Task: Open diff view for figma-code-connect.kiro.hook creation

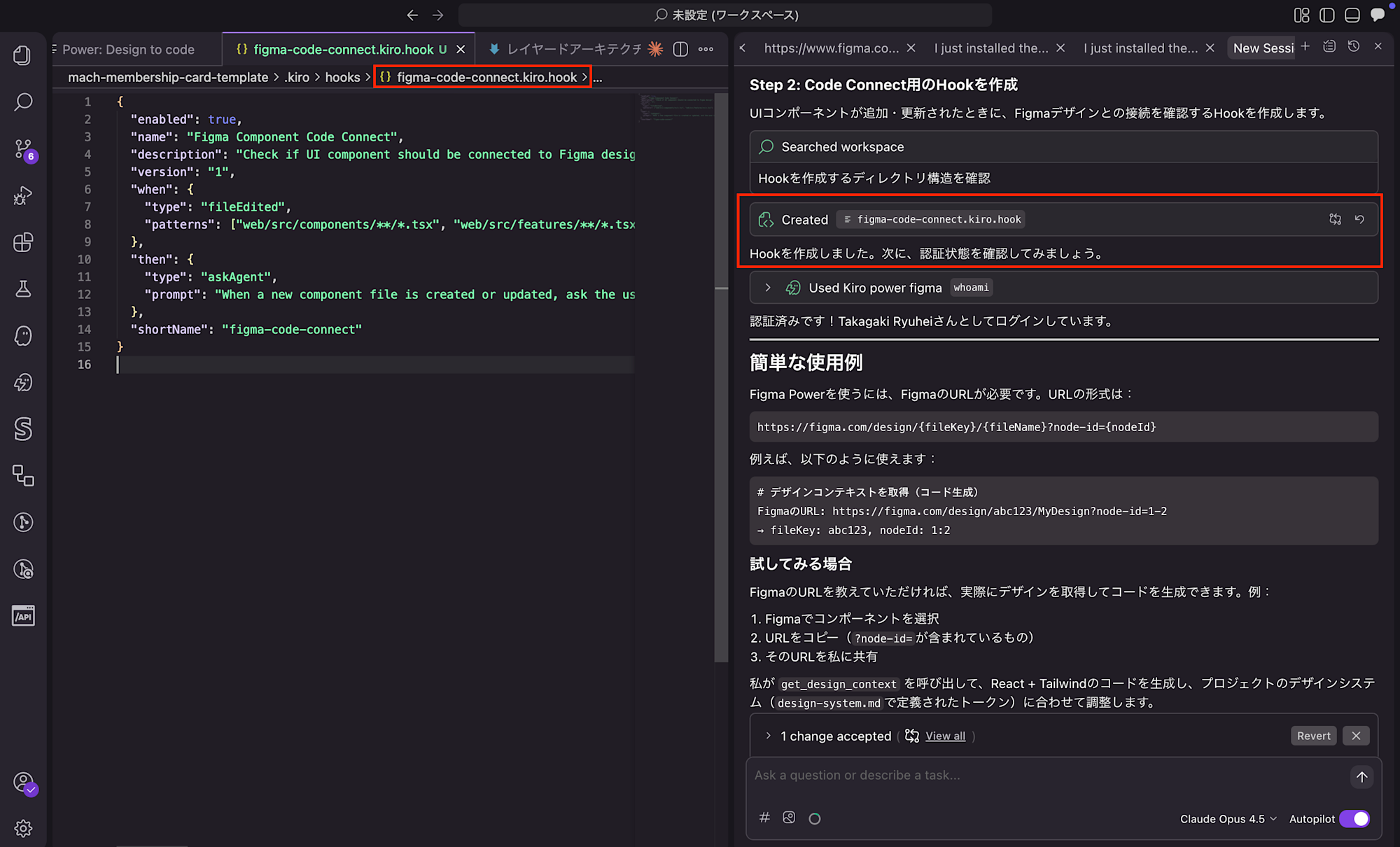Action: (x=1334, y=219)
